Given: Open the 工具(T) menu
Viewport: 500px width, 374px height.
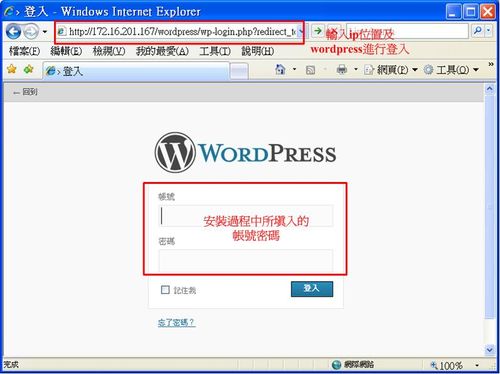Looking at the screenshot, I should coord(215,51).
